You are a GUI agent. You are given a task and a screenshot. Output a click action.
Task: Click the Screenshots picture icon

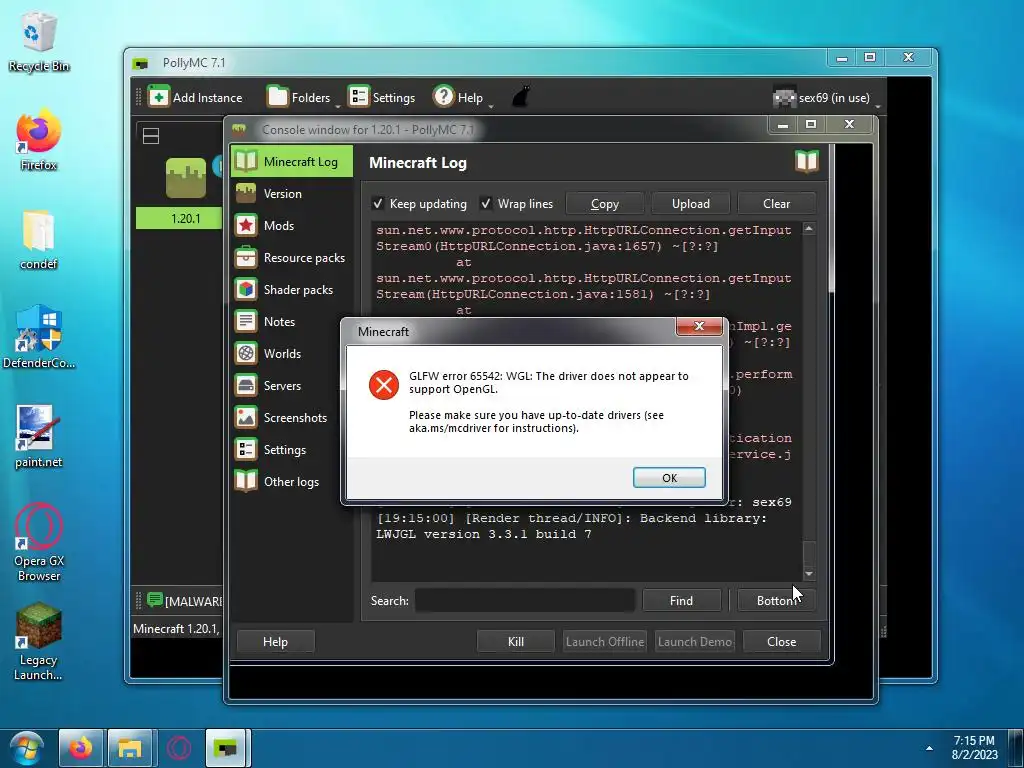coord(246,417)
